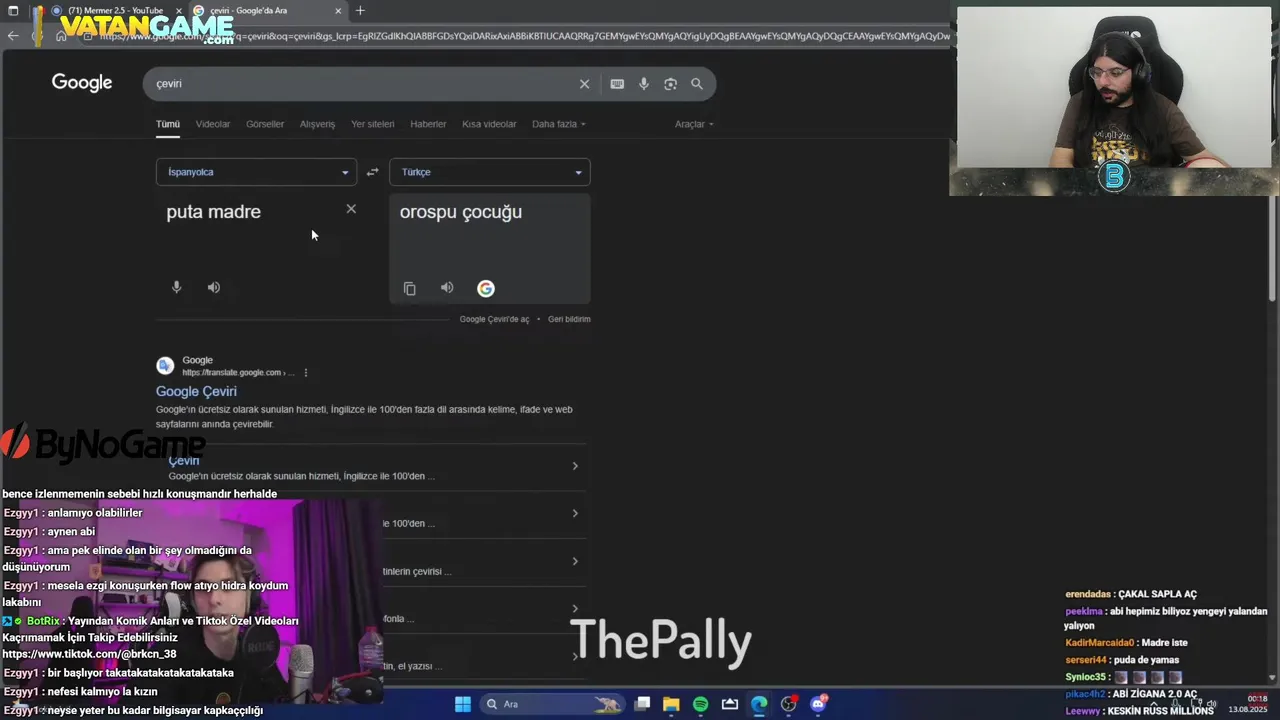Switch to the Tümü results tab
Image resolution: width=1280 pixels, height=720 pixels.
tap(167, 124)
